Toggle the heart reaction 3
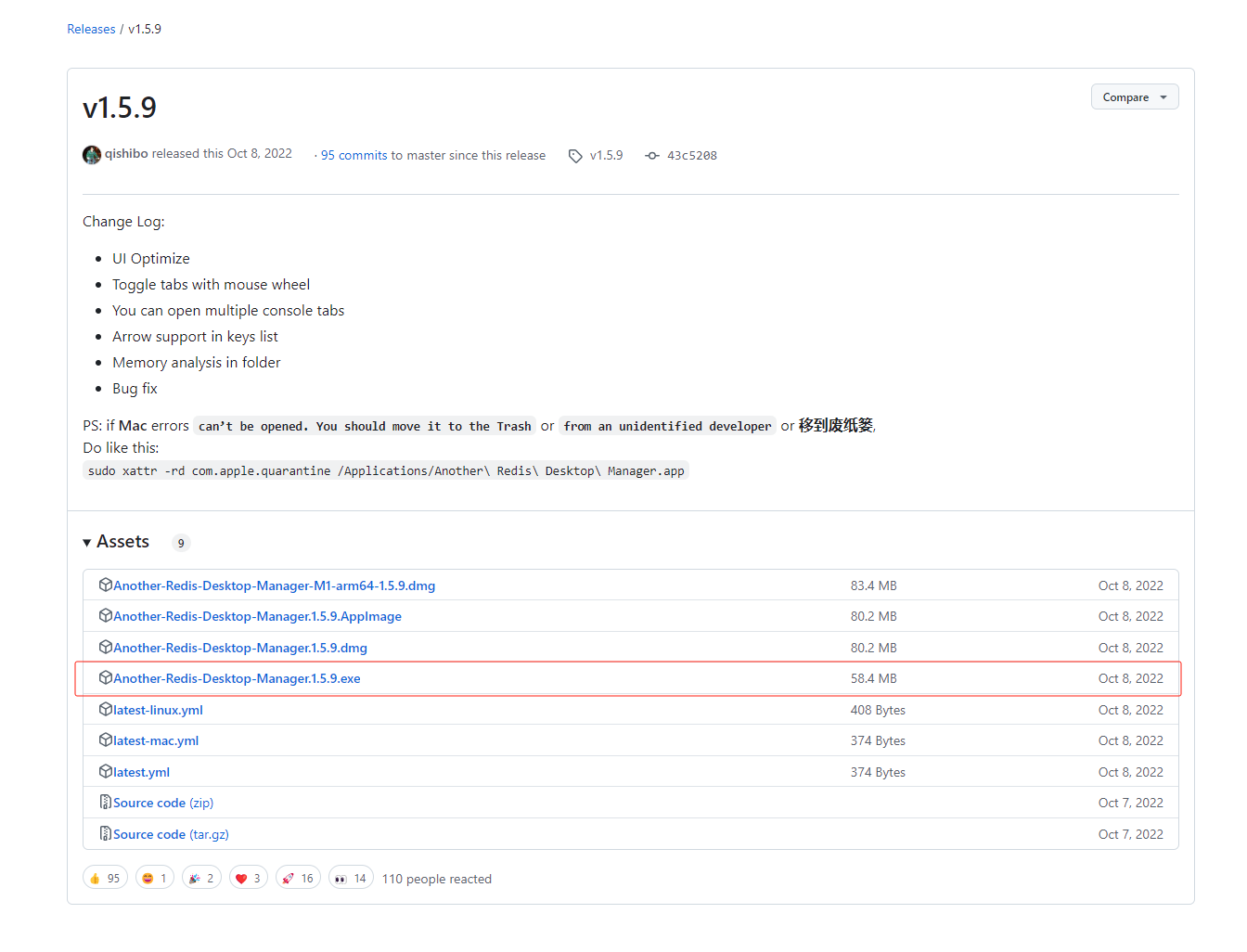 coord(248,878)
